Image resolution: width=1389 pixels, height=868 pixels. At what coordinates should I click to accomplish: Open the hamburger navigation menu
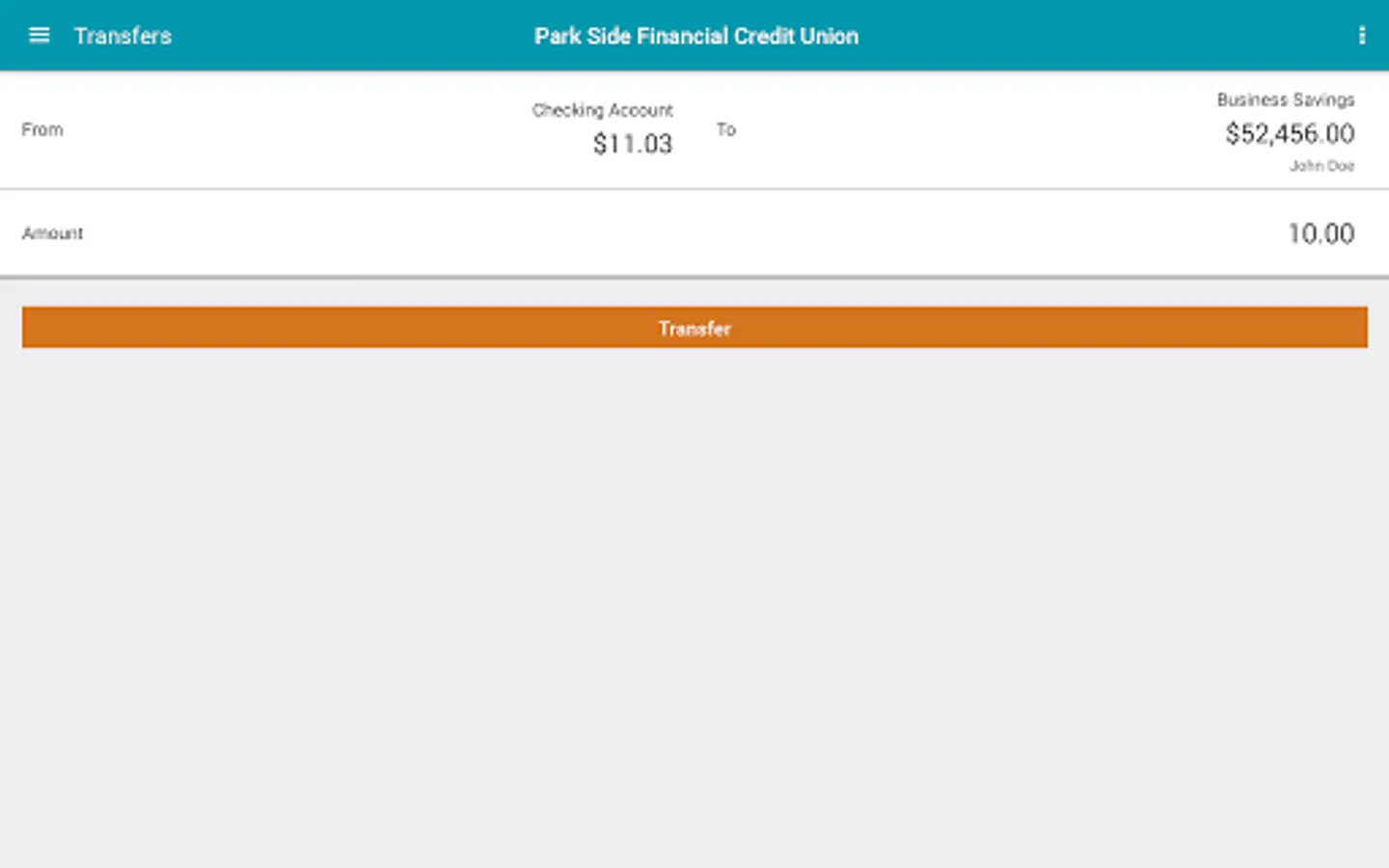pyautogui.click(x=39, y=36)
